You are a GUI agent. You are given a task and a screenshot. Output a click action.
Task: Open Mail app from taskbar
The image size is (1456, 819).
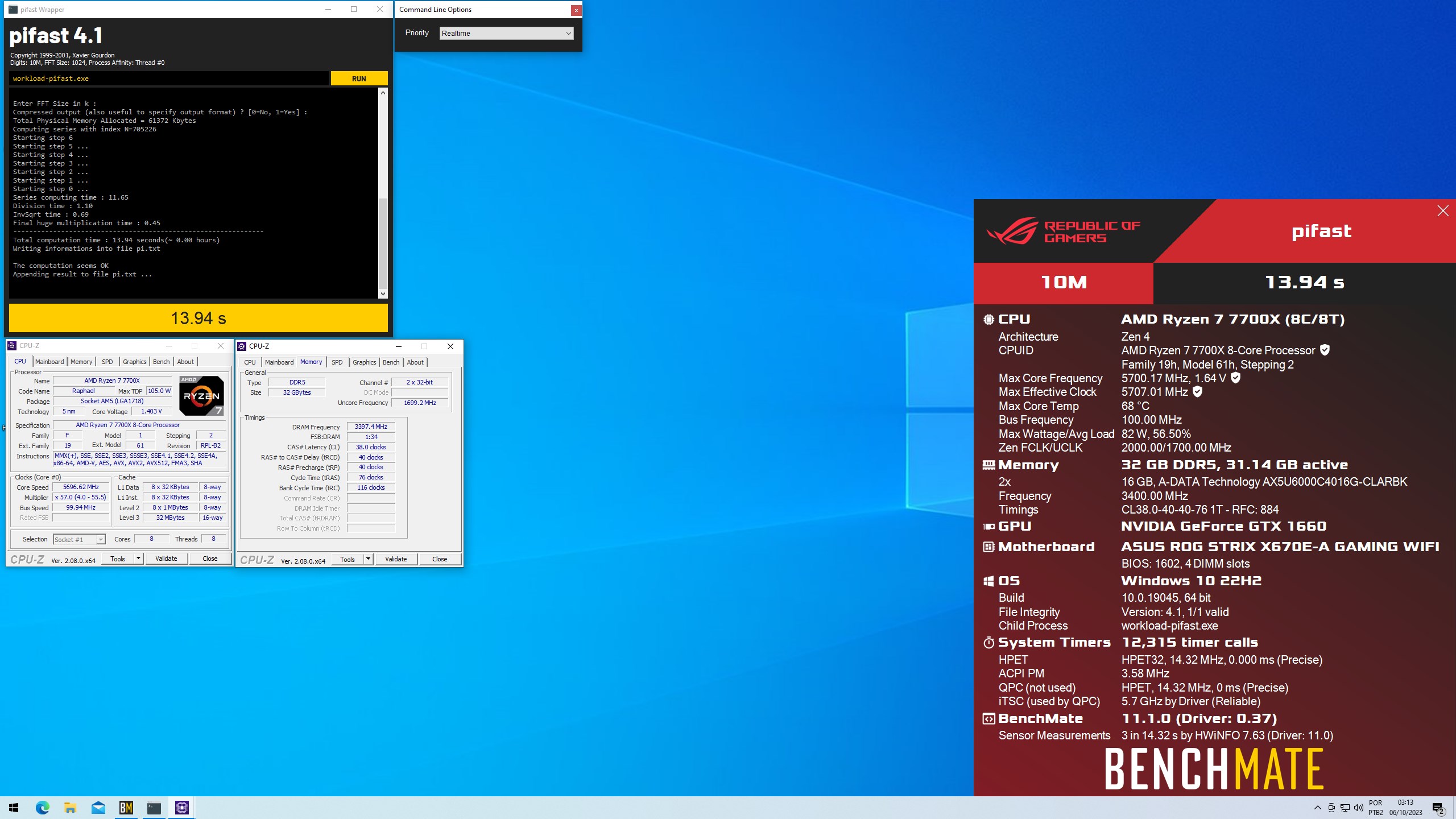[x=98, y=808]
